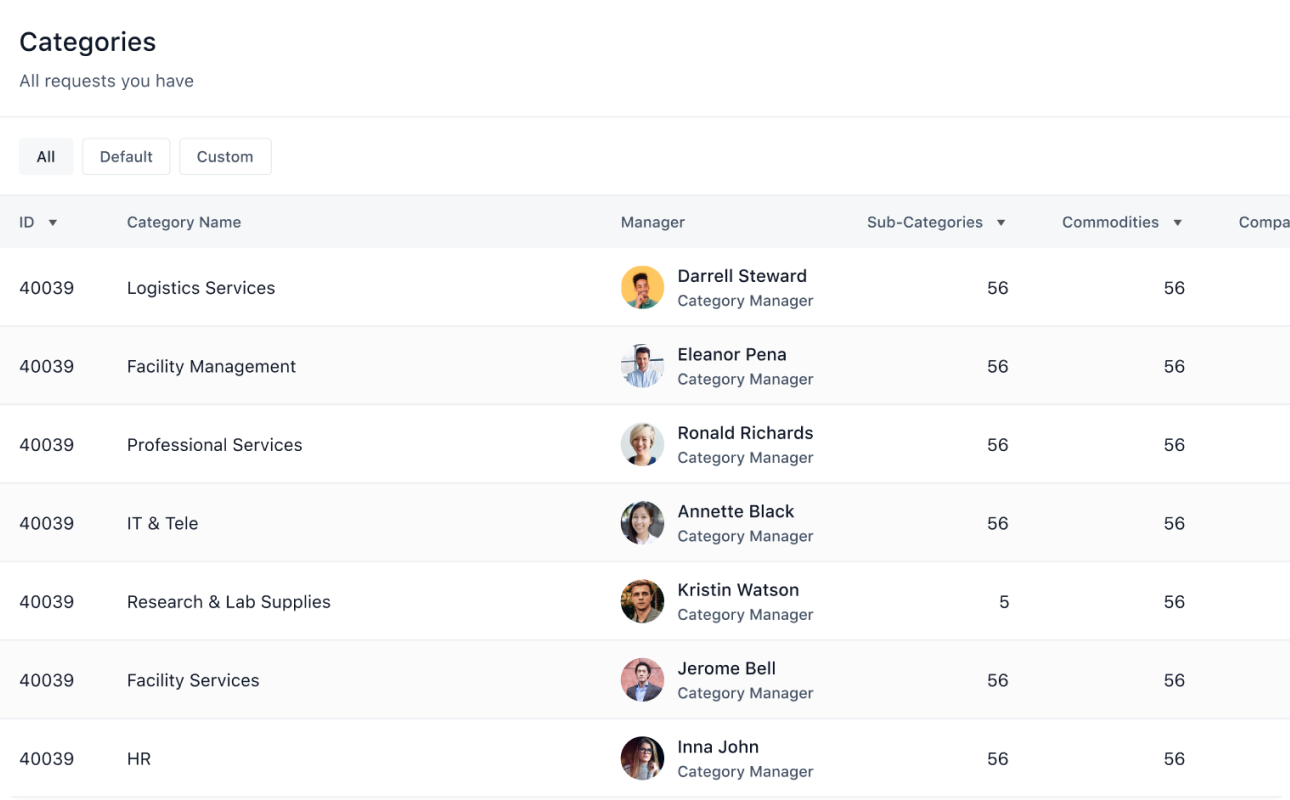Switch to the All filter tab
Viewport: 1290px width, 800px height.
[x=46, y=157]
